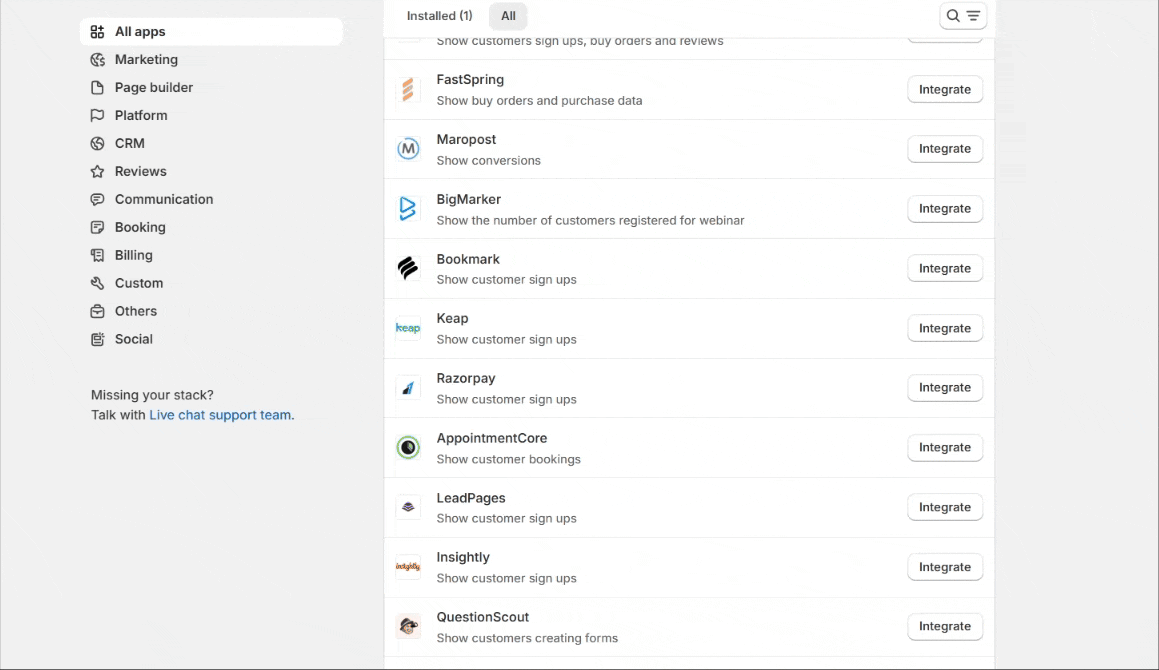
Task: Click the Communication chat bubble icon
Action: (98, 200)
